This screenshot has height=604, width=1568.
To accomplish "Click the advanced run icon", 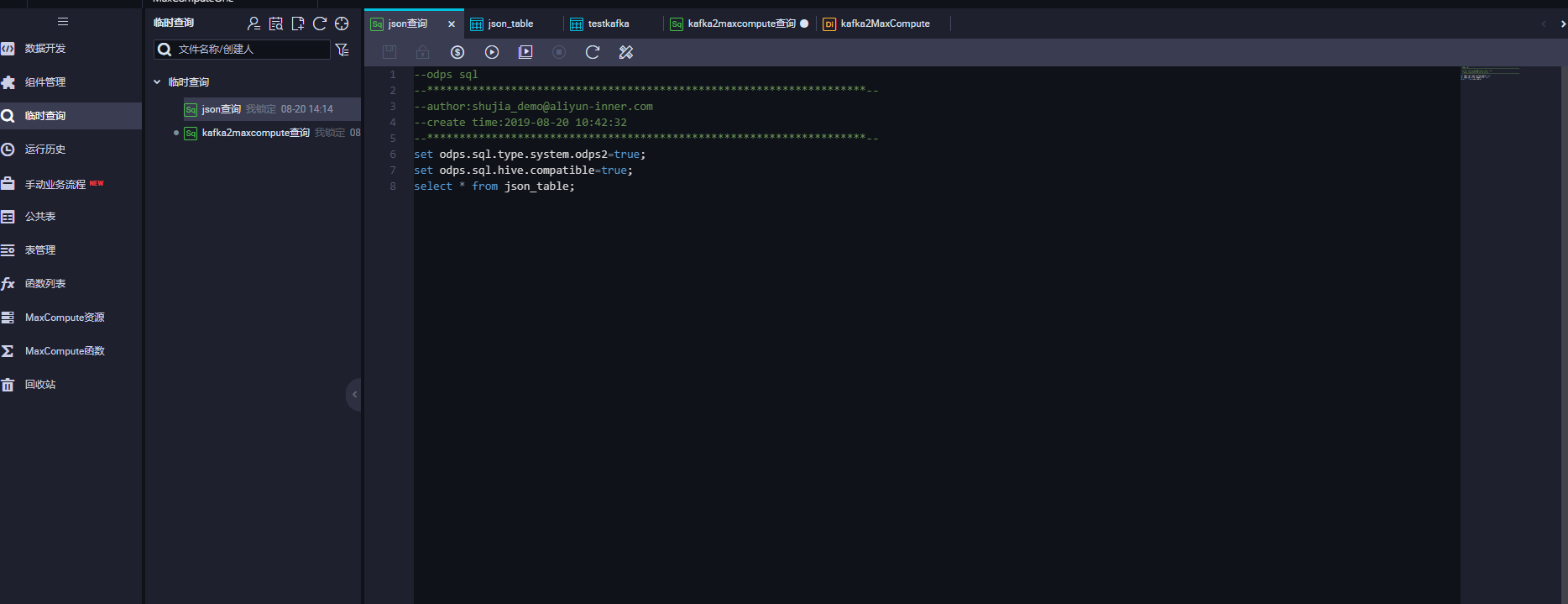I will pos(525,52).
